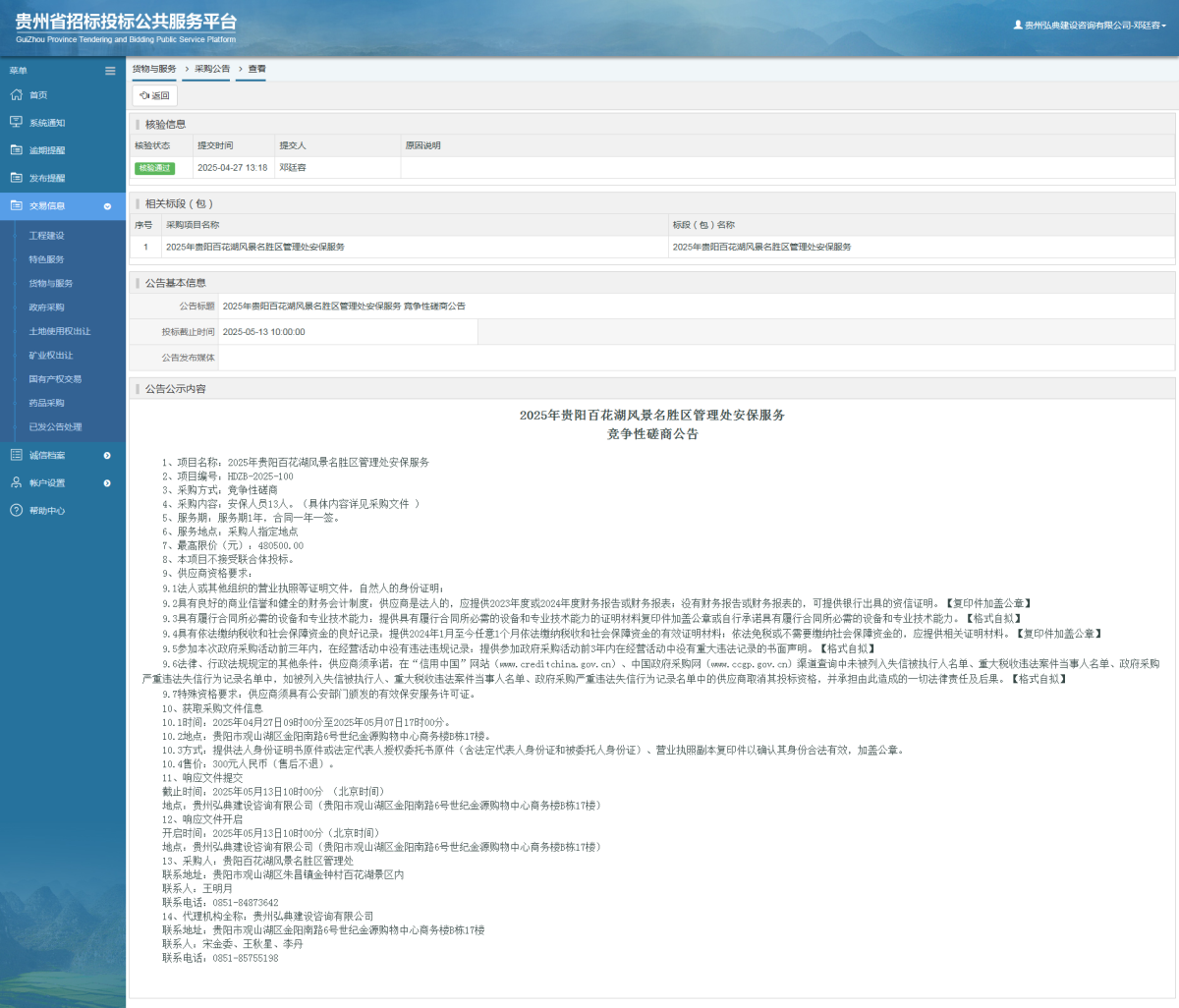Click 查看 breadcrumb item

pyautogui.click(x=257, y=69)
